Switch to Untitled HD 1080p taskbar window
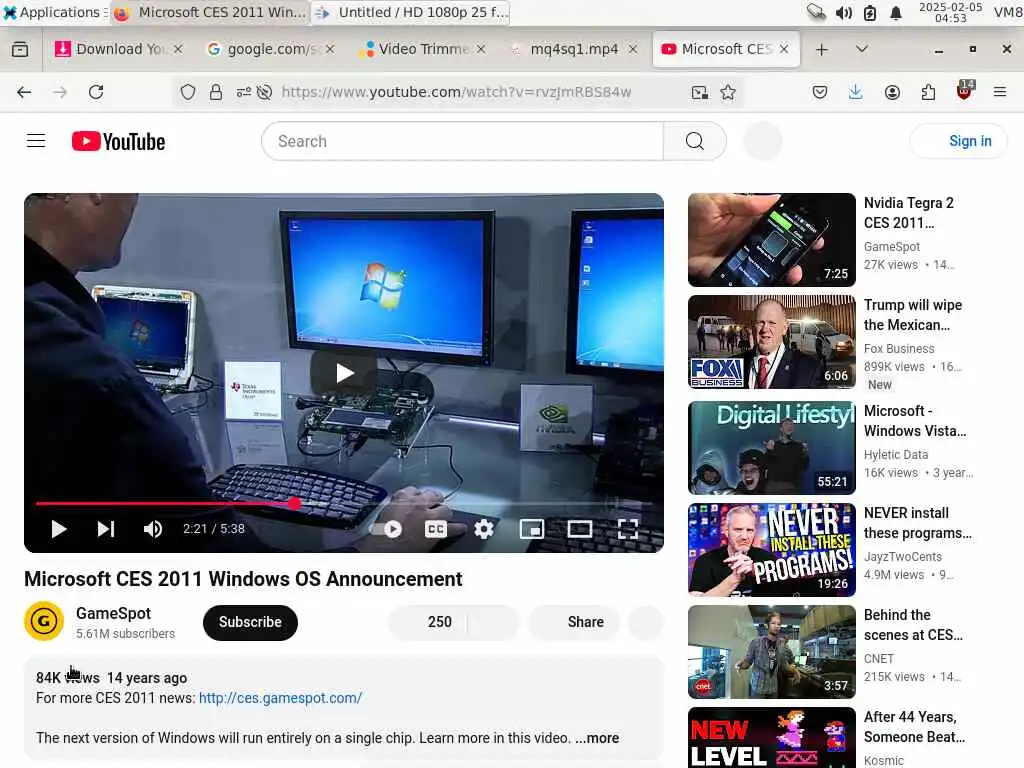The image size is (1024, 768). 411,12
